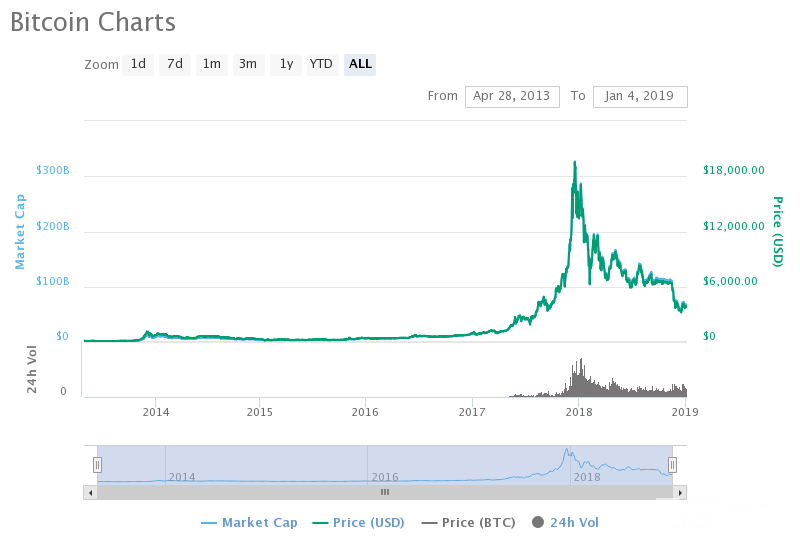Select the 1d zoom range
This screenshot has width=800, height=538.
[x=138, y=64]
